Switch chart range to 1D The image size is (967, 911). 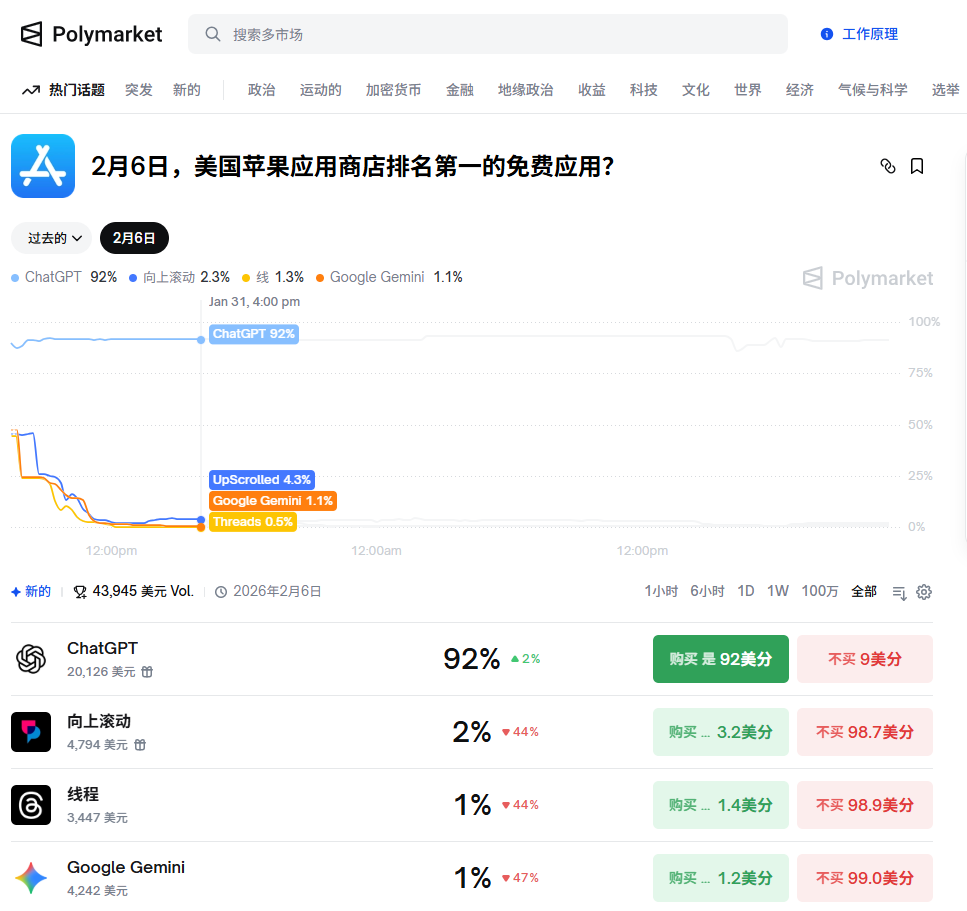[745, 591]
